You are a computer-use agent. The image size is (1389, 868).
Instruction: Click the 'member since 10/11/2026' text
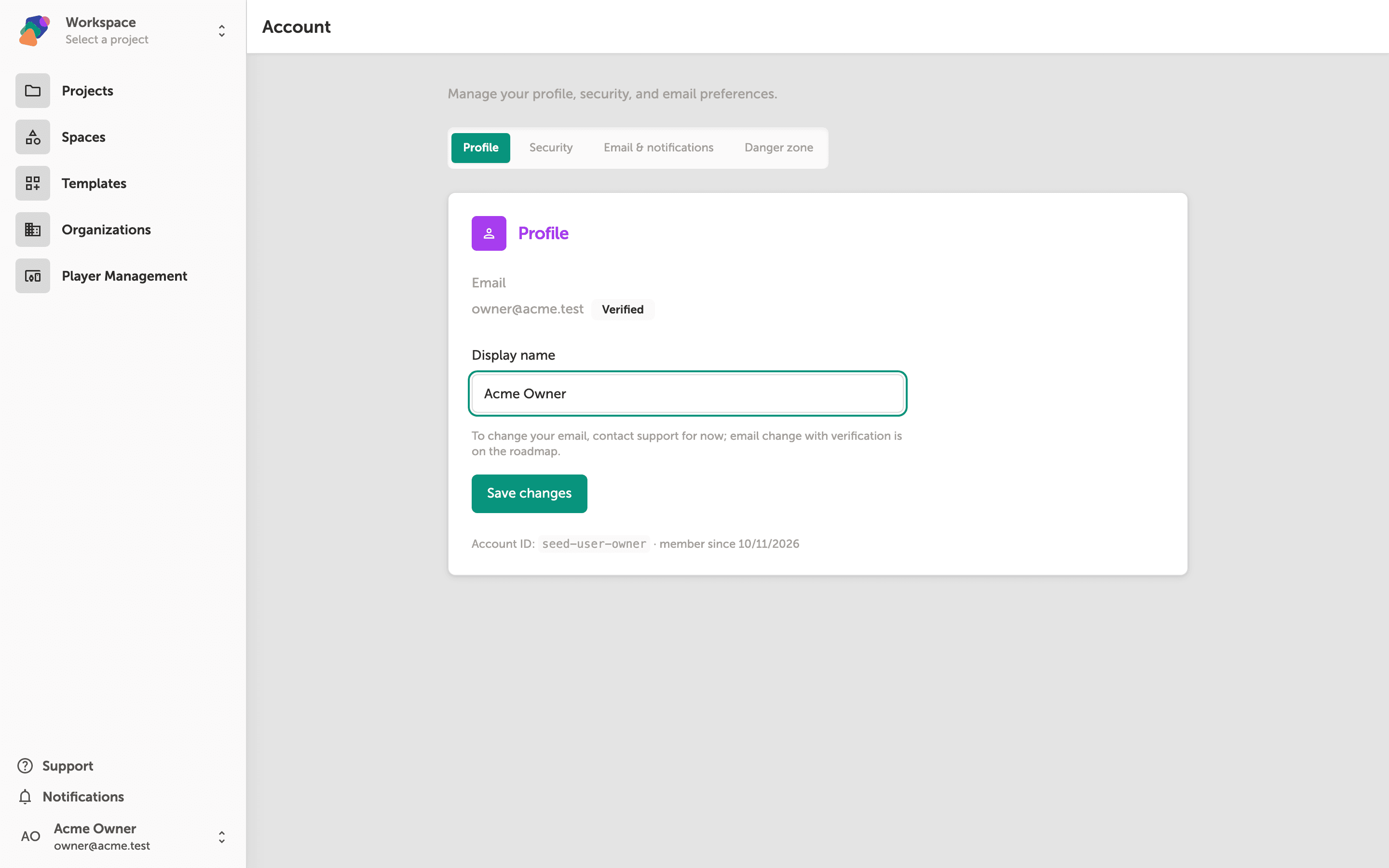tap(729, 543)
